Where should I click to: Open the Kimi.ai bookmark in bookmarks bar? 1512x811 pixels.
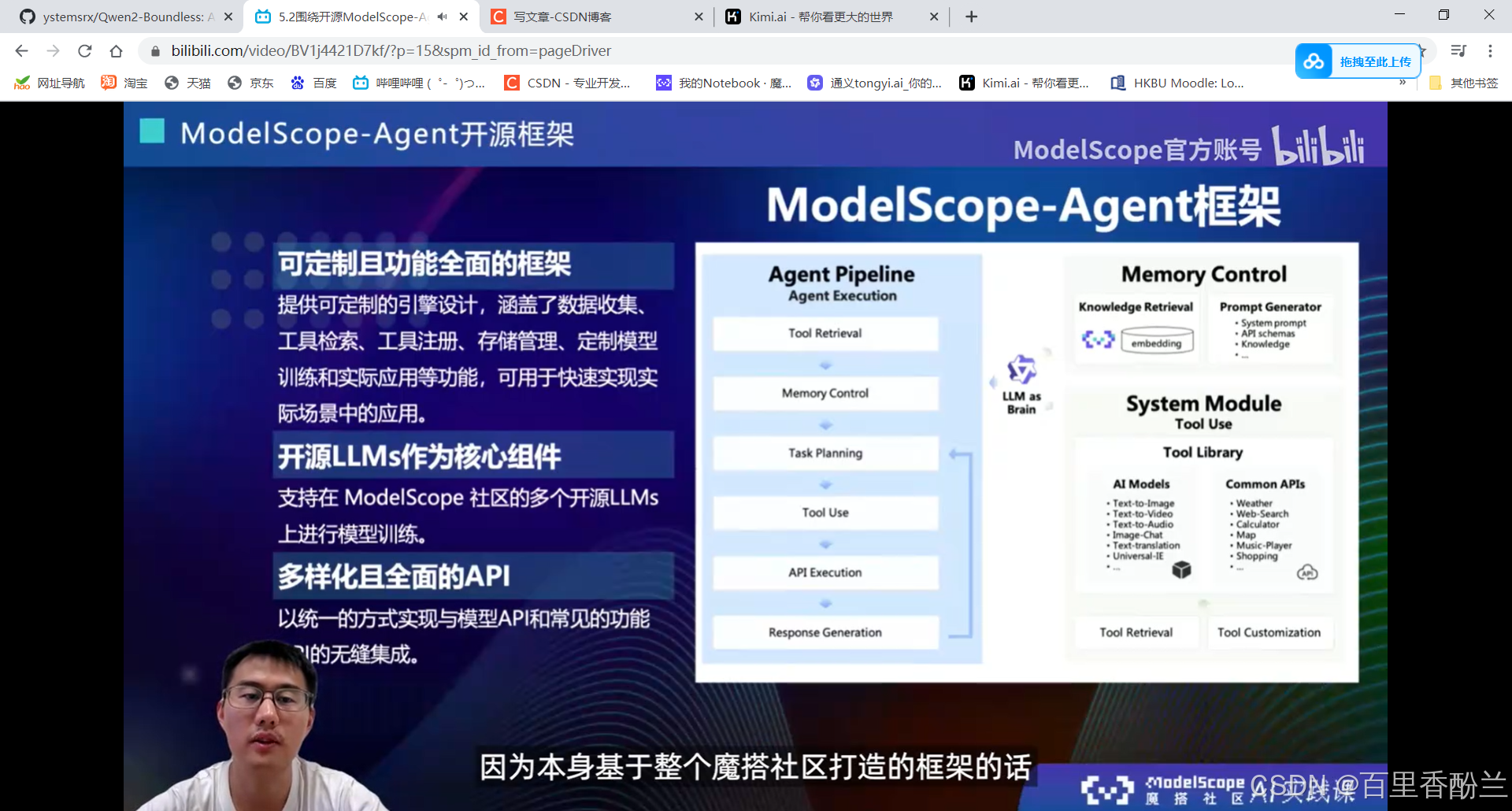(1025, 83)
